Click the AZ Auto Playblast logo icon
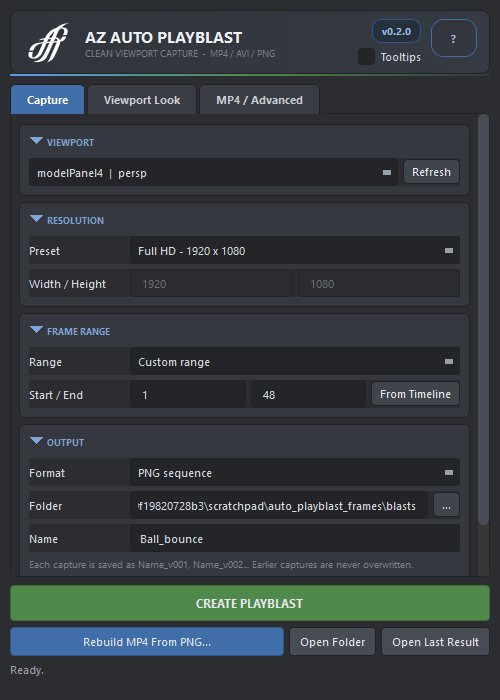This screenshot has width=500, height=700. point(48,42)
